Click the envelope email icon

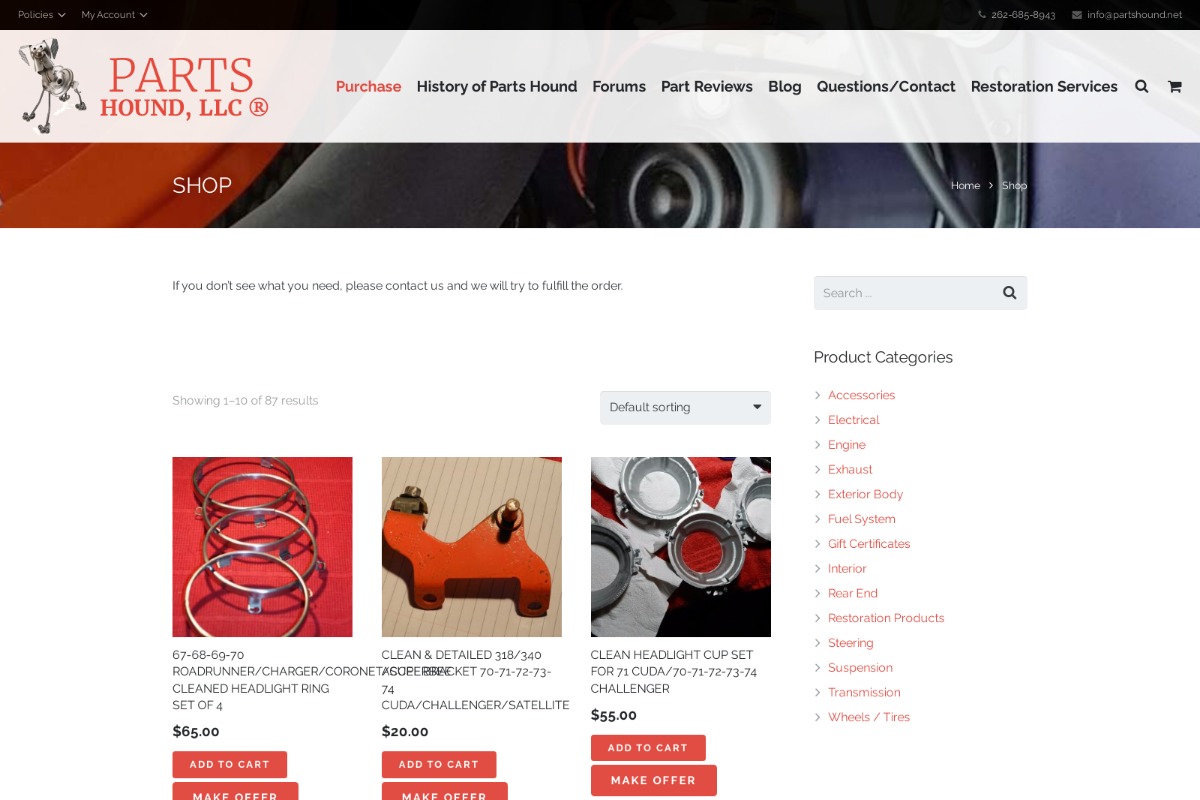[1077, 15]
